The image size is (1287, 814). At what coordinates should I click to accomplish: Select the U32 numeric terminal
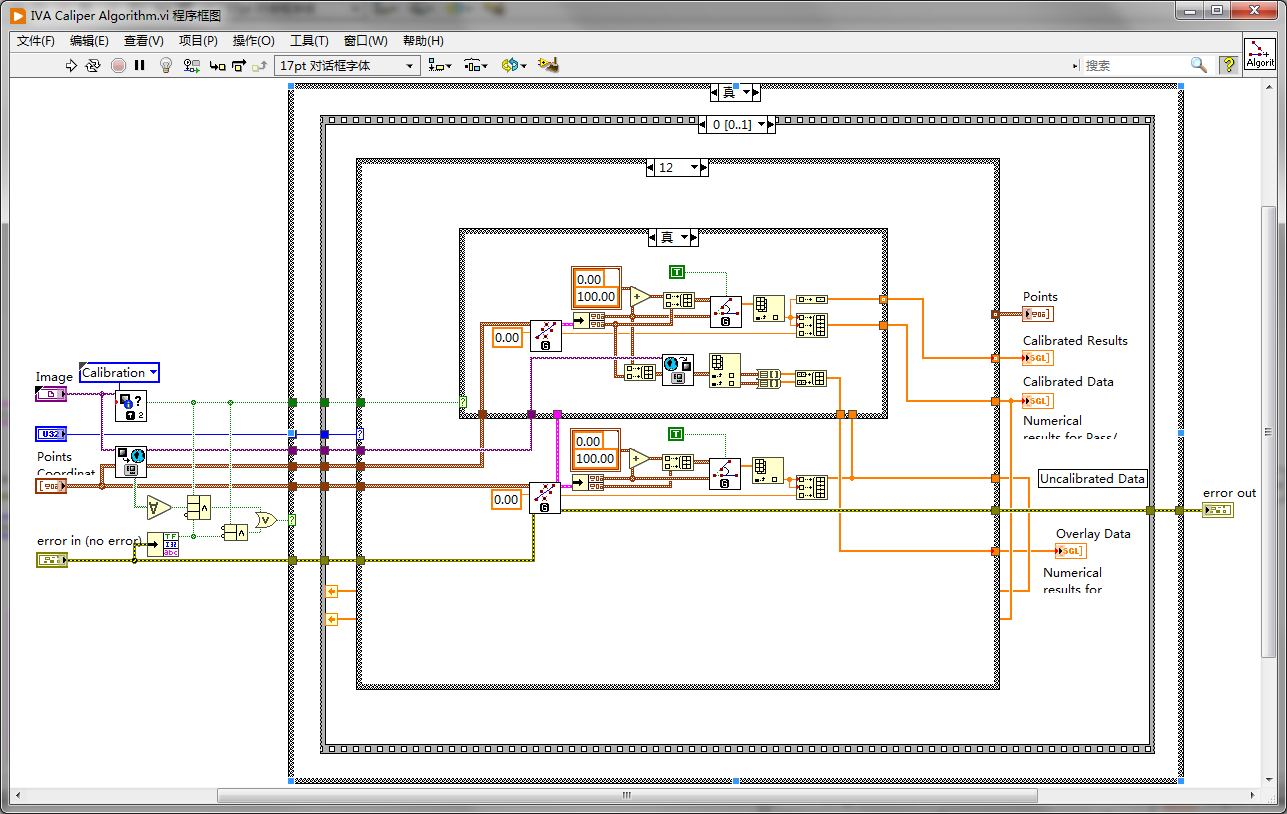pyautogui.click(x=50, y=434)
